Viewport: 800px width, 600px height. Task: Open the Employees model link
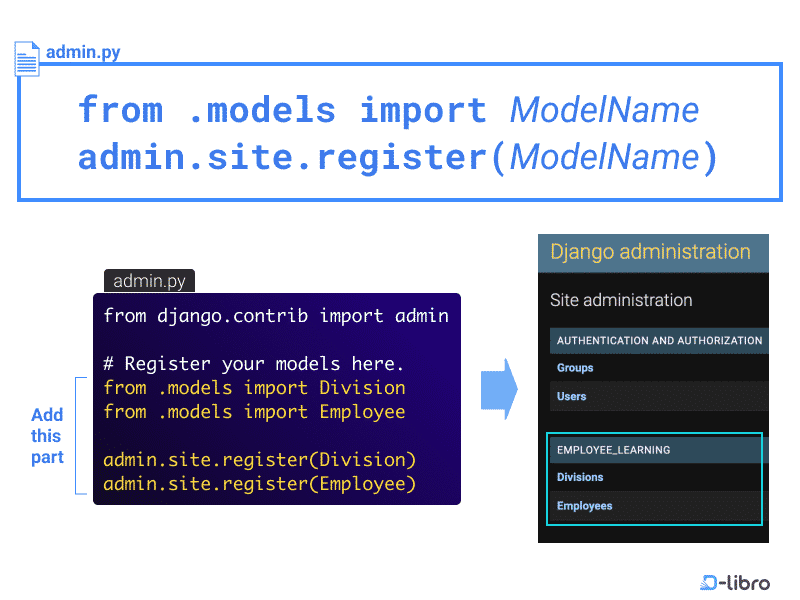click(585, 506)
